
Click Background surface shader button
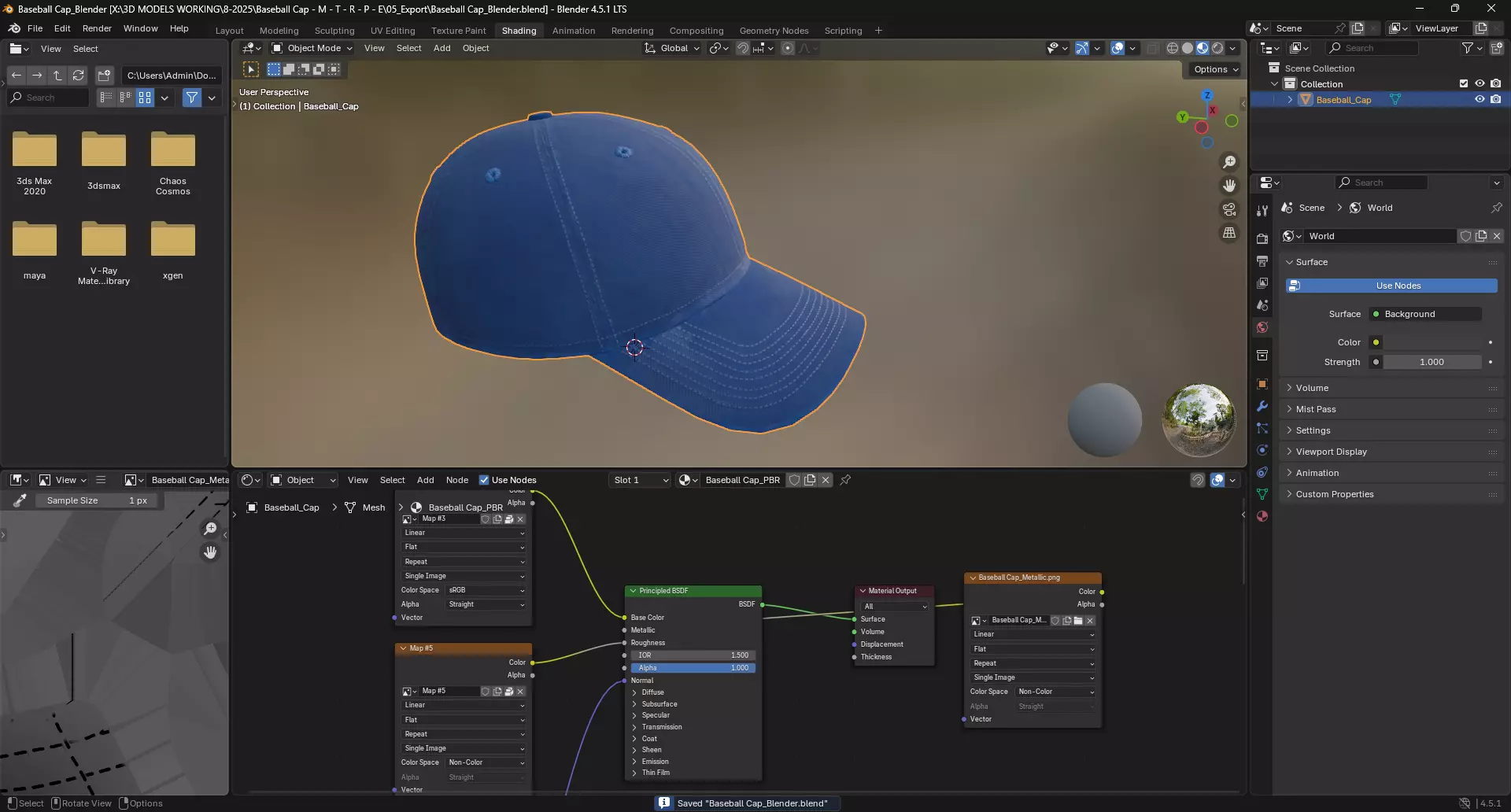pos(1425,314)
